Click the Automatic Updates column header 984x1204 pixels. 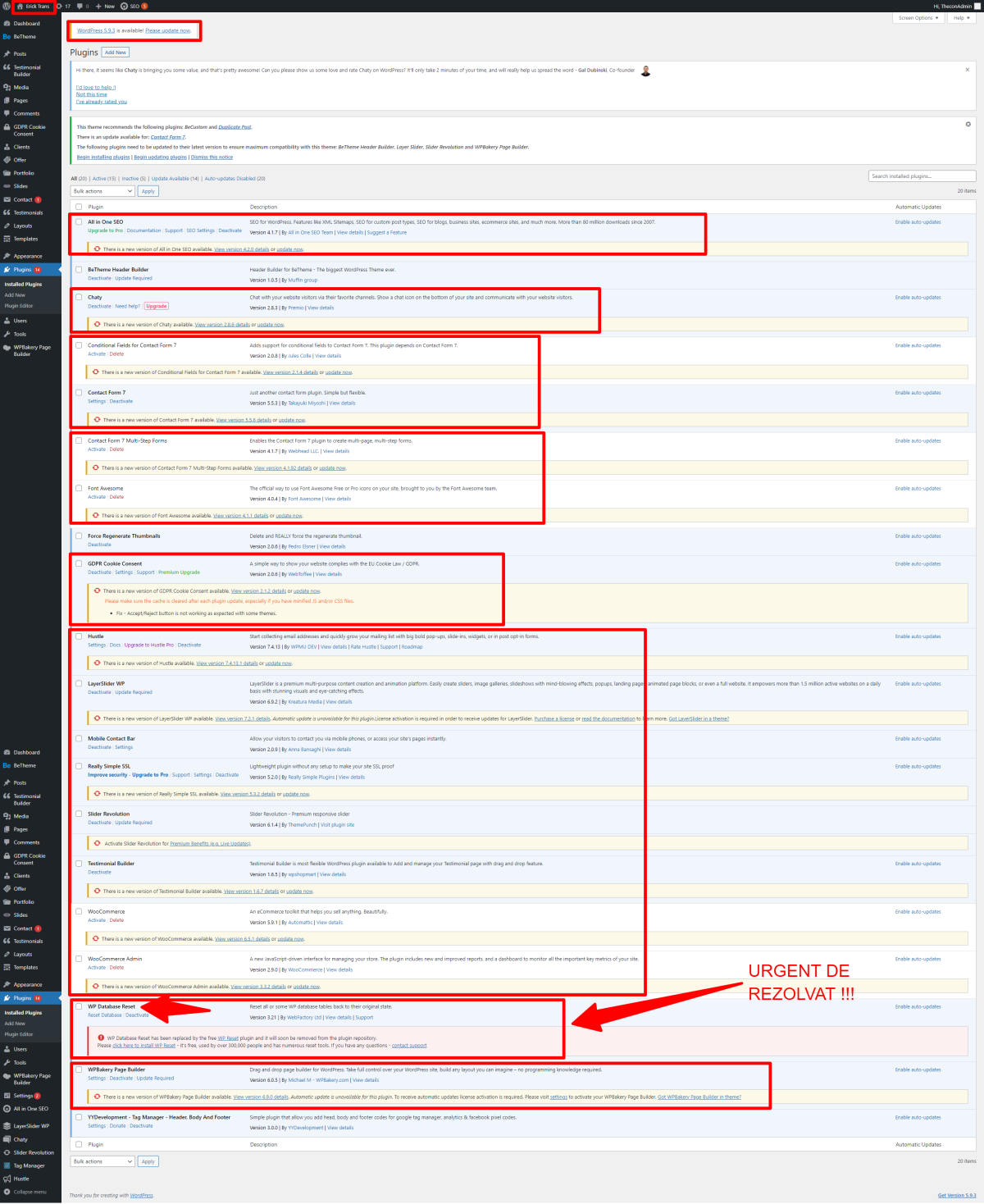coord(918,207)
